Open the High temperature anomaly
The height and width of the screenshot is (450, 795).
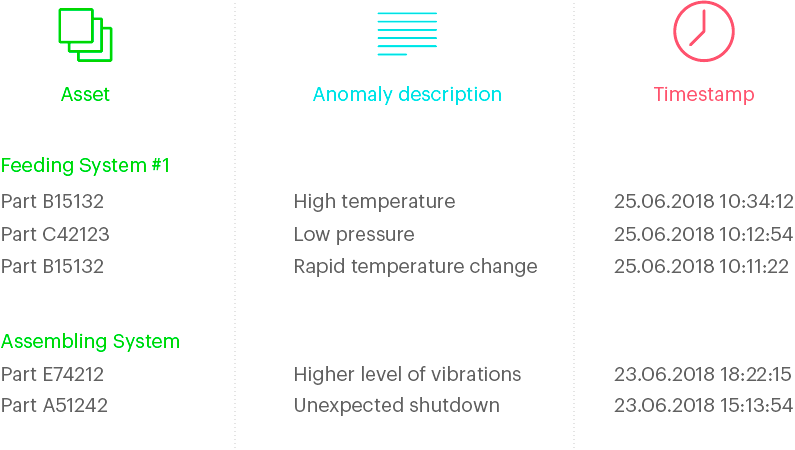pos(374,202)
